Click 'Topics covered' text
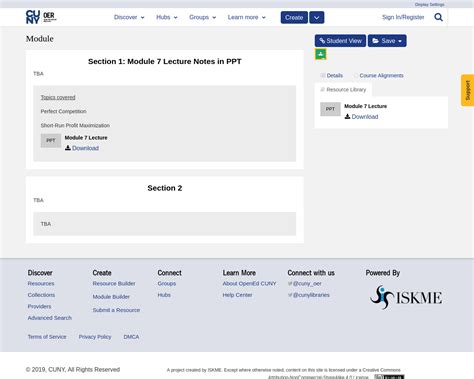The width and height of the screenshot is (474, 379). 58,97
